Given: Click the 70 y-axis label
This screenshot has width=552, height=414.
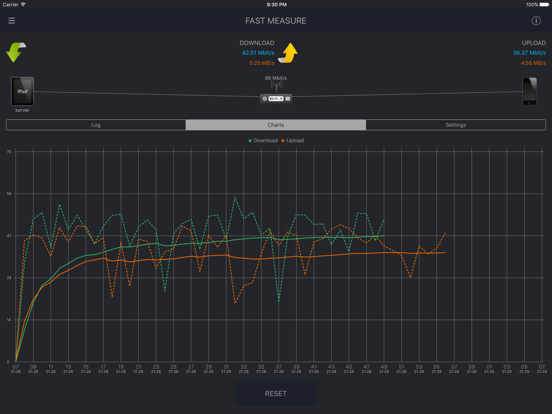Looking at the screenshot, I should coord(9,152).
